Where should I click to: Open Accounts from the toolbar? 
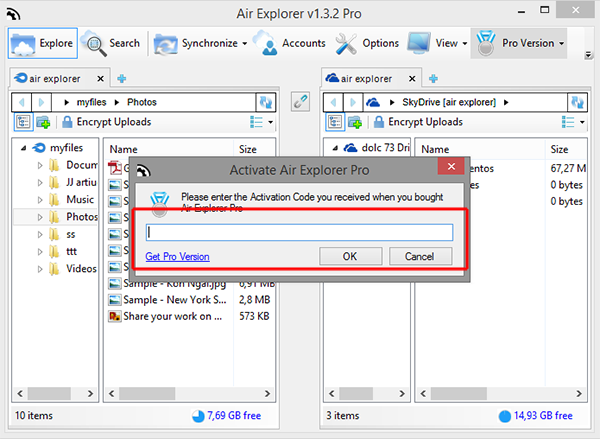290,43
